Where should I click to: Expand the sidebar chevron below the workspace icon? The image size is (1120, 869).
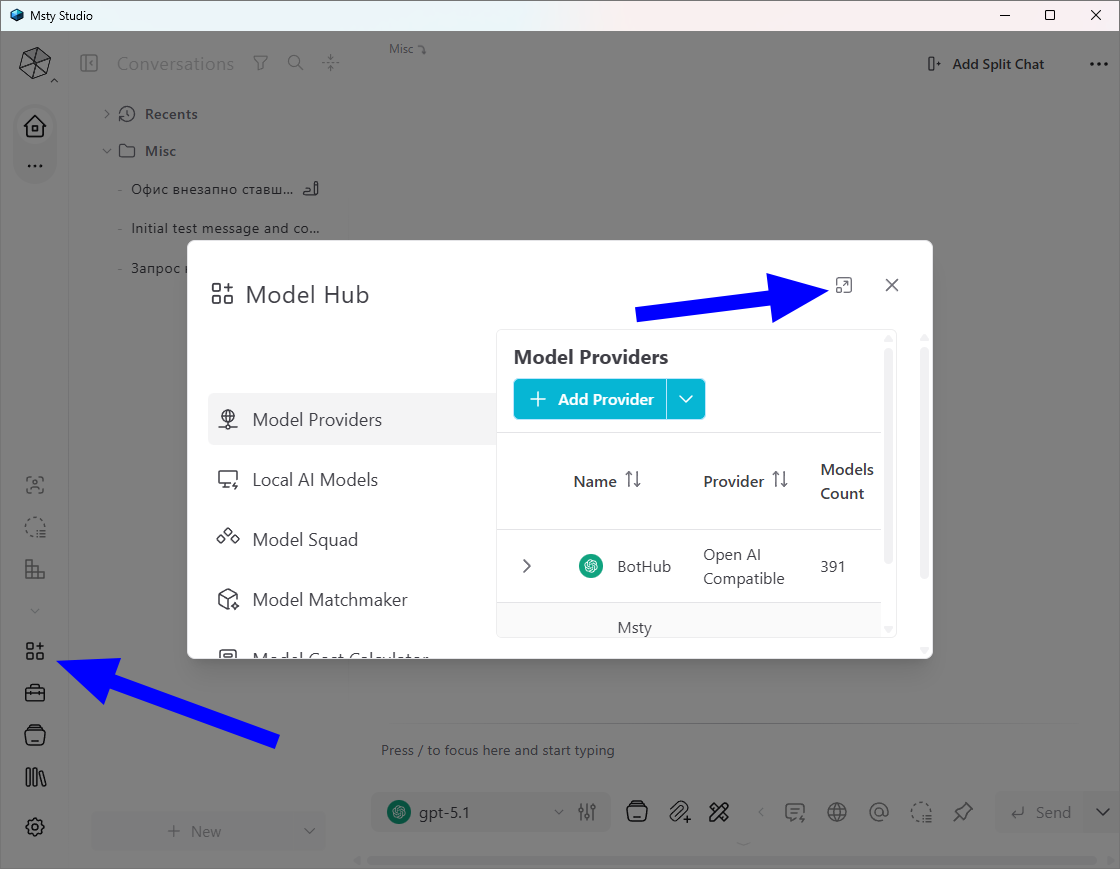pos(35,611)
